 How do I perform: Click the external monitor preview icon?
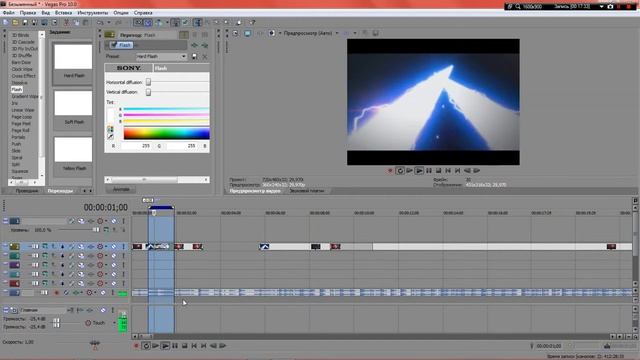247,33
